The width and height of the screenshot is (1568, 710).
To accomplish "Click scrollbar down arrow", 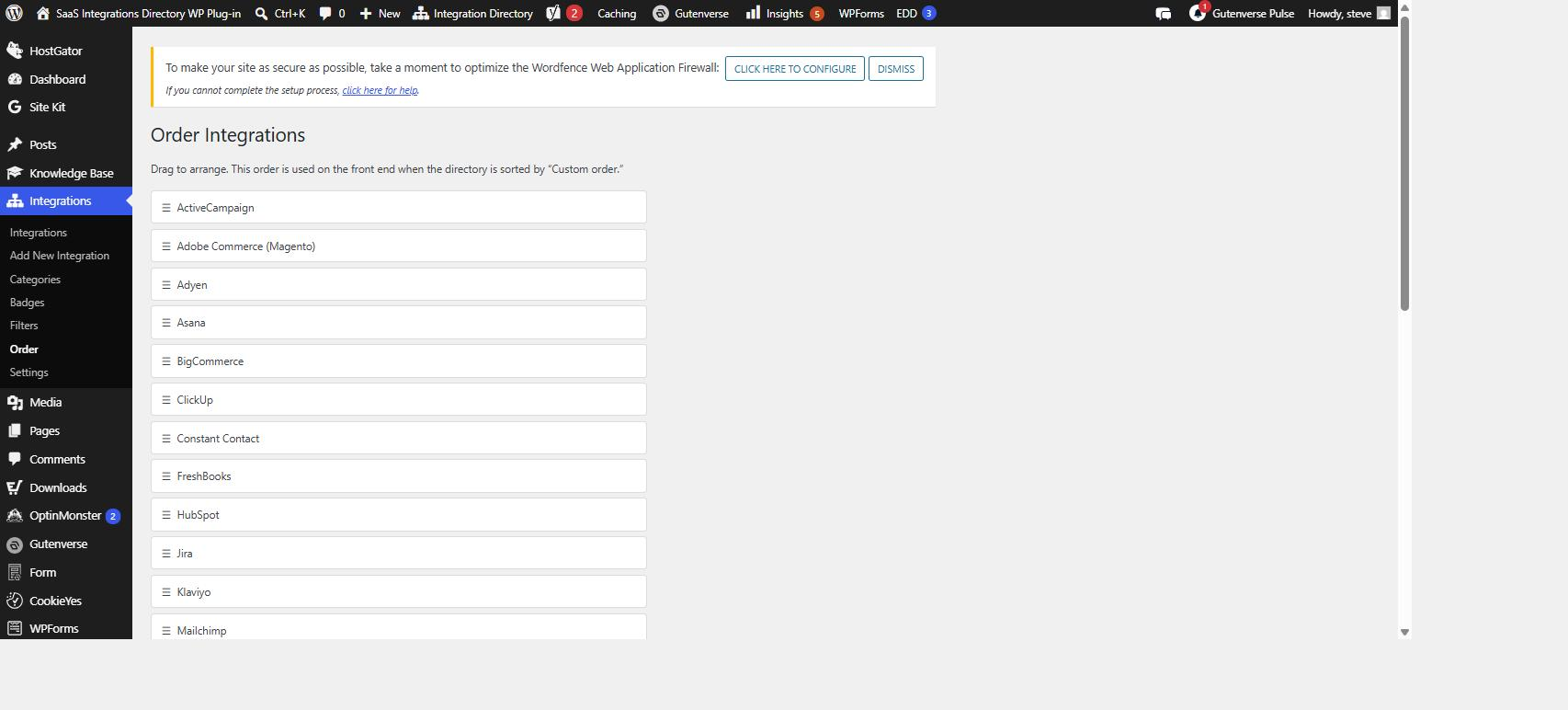I will 1404,632.
